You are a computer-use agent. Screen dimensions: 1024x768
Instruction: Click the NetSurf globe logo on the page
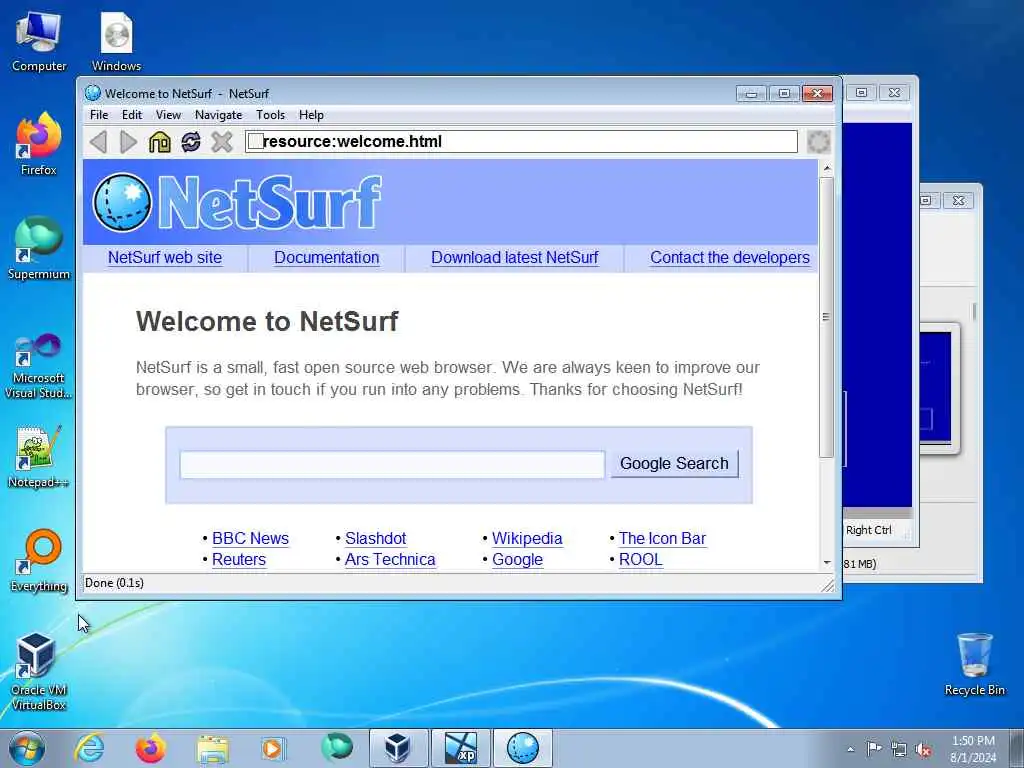coord(122,202)
